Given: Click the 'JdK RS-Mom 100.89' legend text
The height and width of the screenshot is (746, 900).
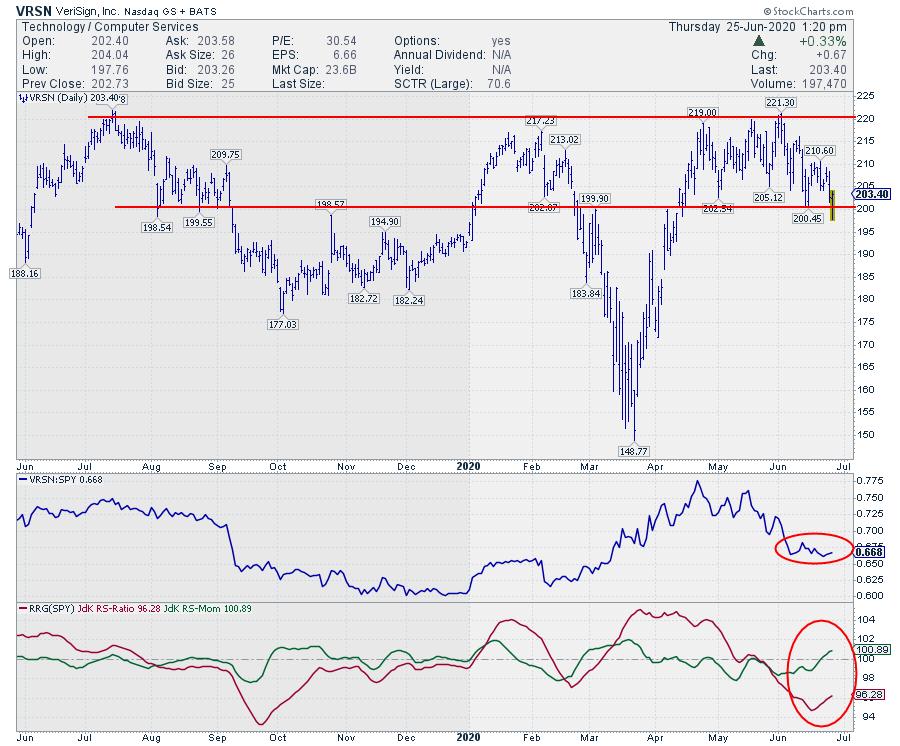Looking at the screenshot, I should click(x=208, y=608).
